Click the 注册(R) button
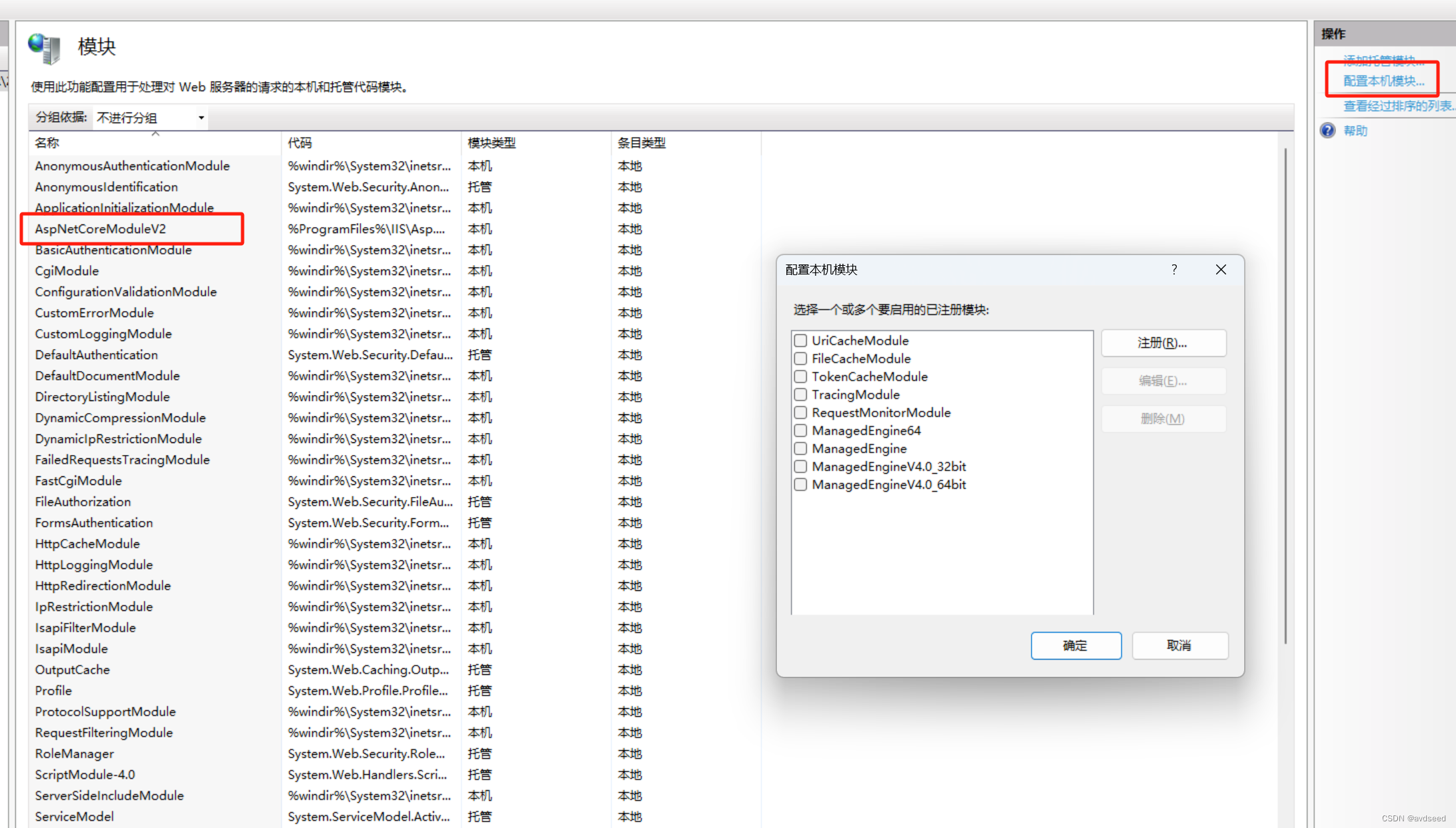This screenshot has height=828, width=1456. click(1163, 343)
